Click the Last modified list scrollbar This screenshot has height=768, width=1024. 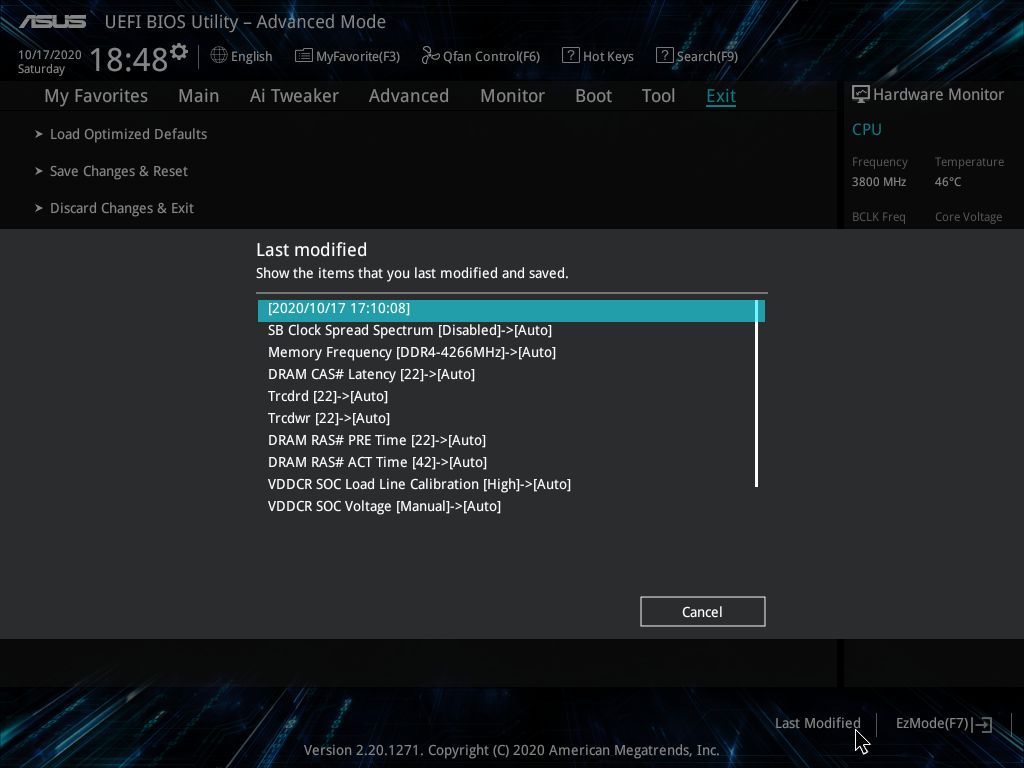(756, 394)
